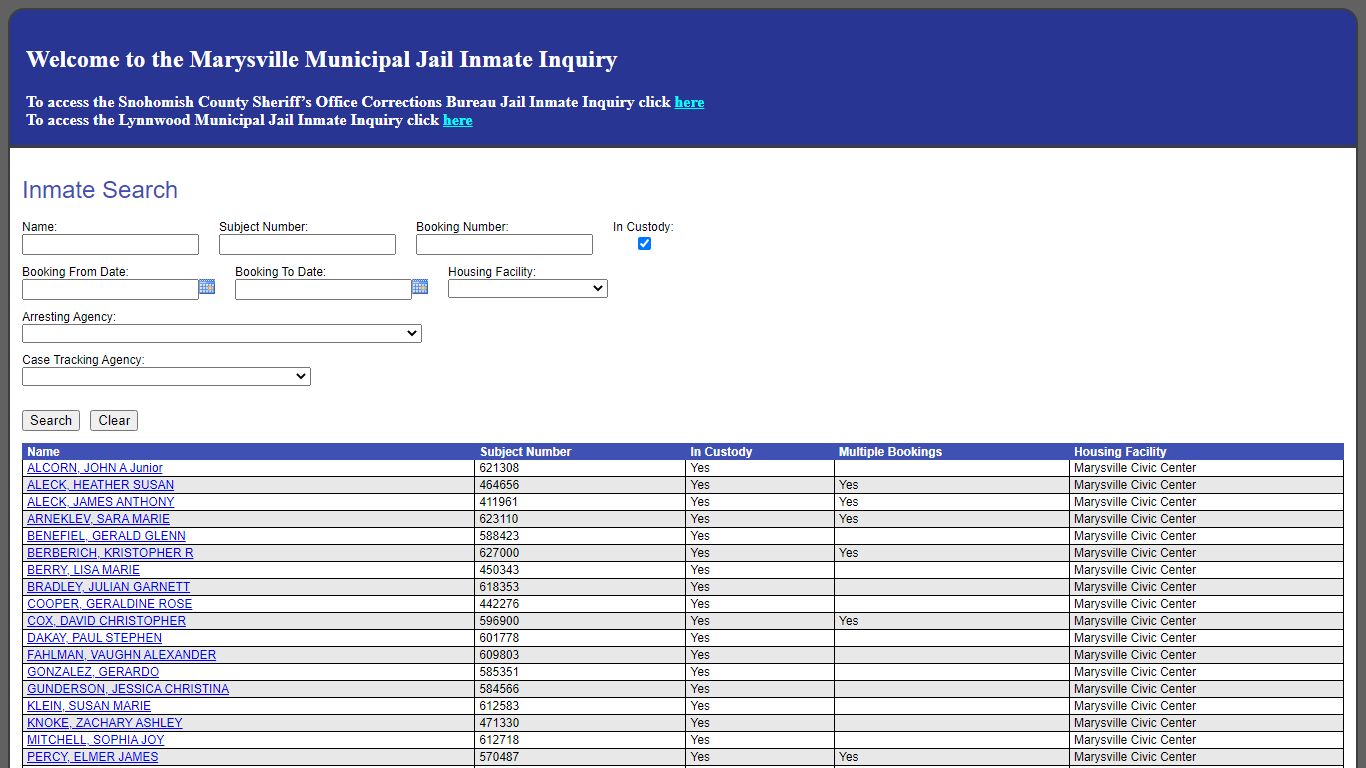Select subject number 584566 cell

point(581,689)
